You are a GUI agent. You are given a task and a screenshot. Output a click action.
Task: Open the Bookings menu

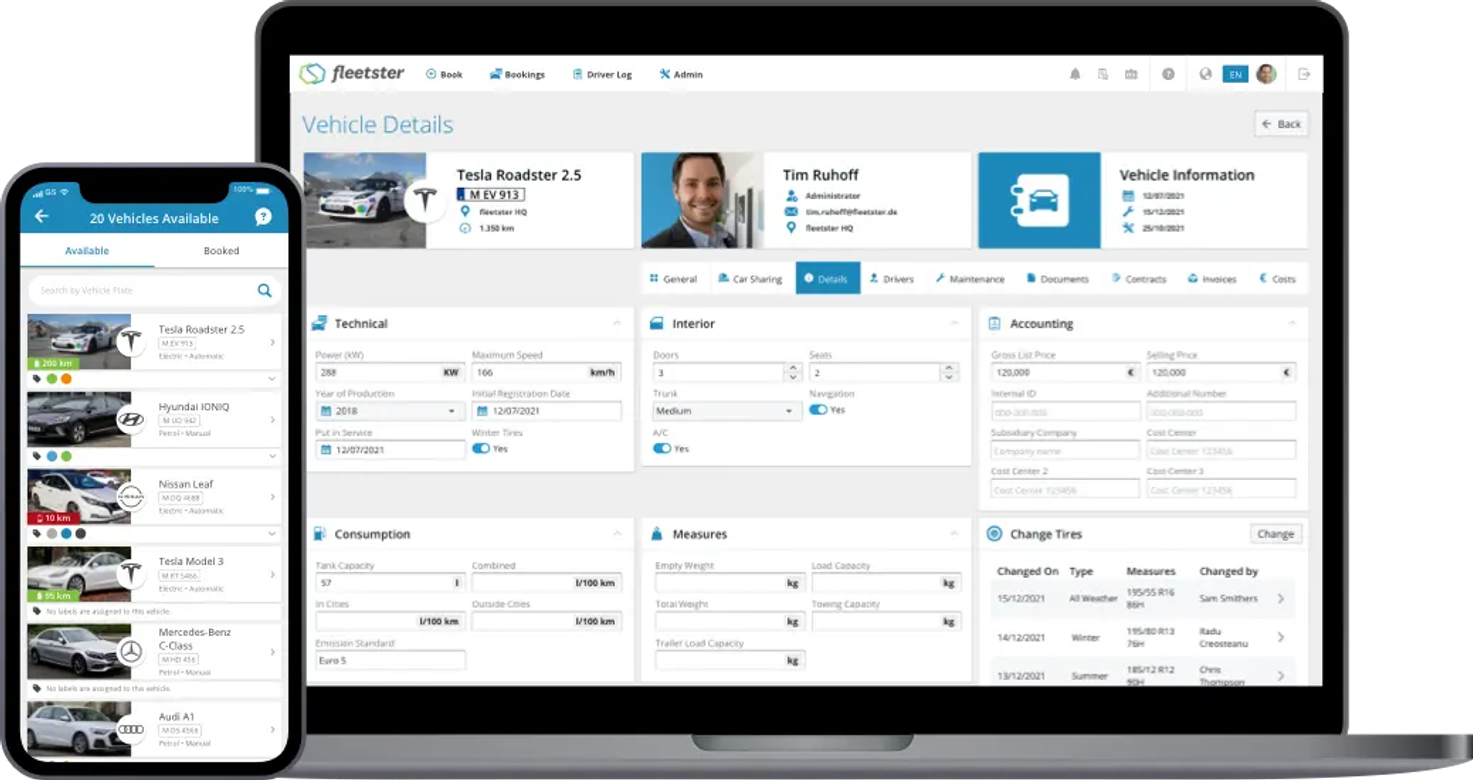(x=517, y=74)
